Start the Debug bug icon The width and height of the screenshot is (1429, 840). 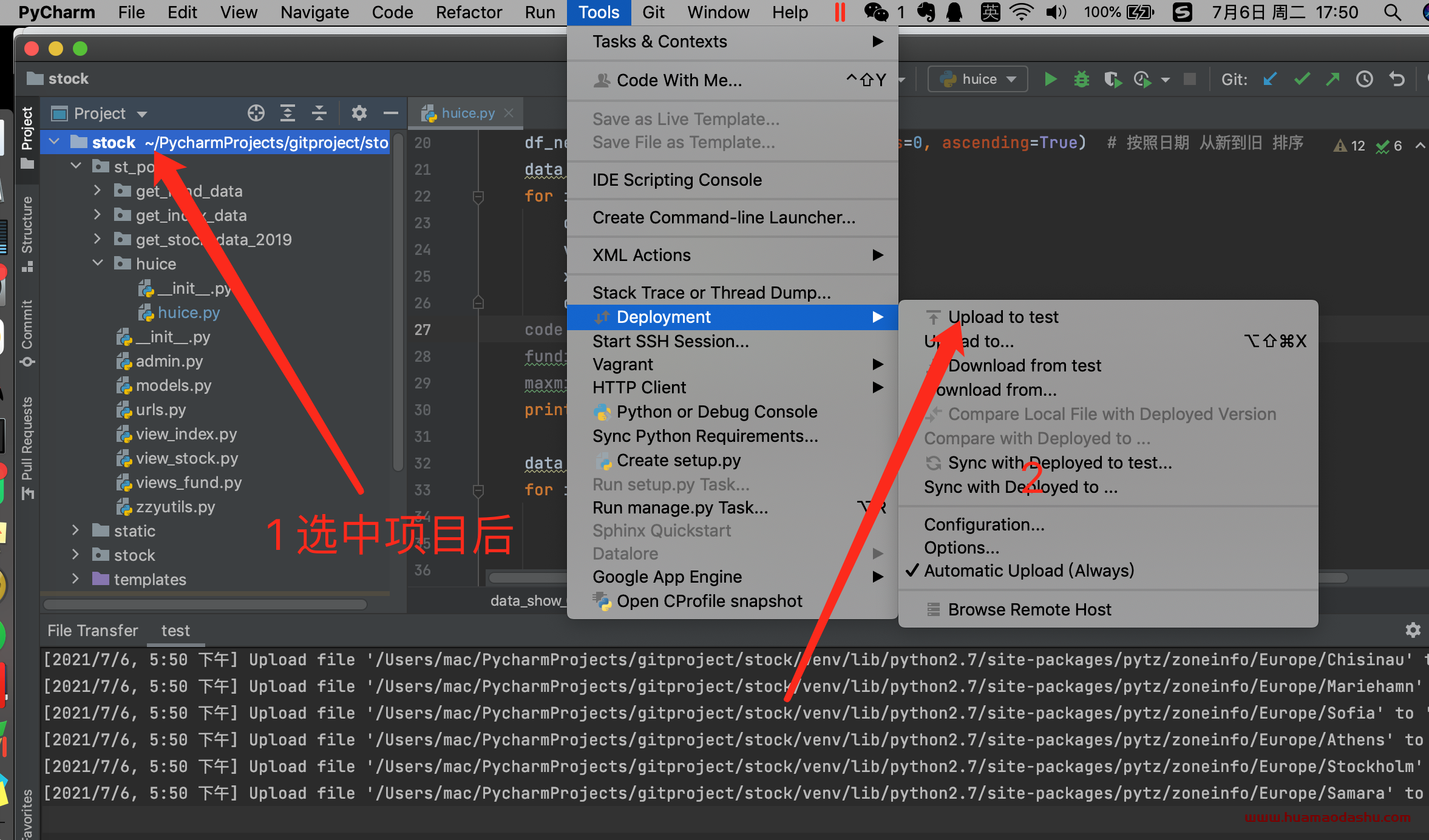tap(1081, 80)
